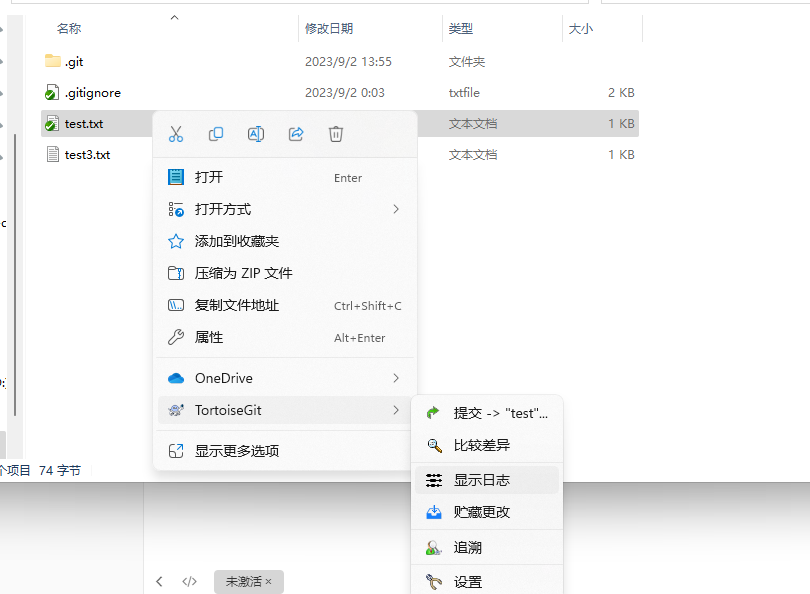Open 设置 in TortoiseGit submenu
810x594 pixels.
(487, 582)
